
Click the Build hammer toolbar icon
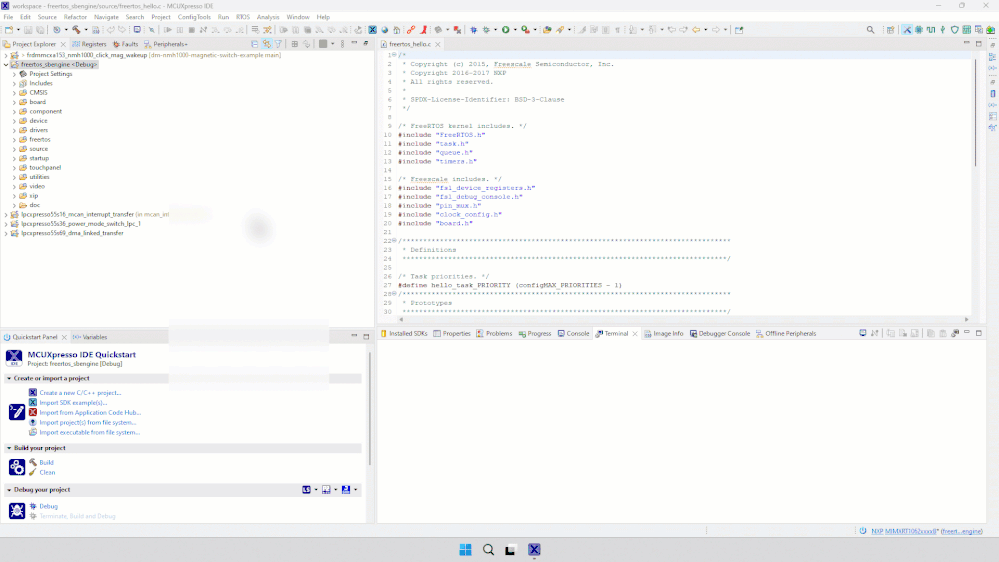(x=76, y=30)
